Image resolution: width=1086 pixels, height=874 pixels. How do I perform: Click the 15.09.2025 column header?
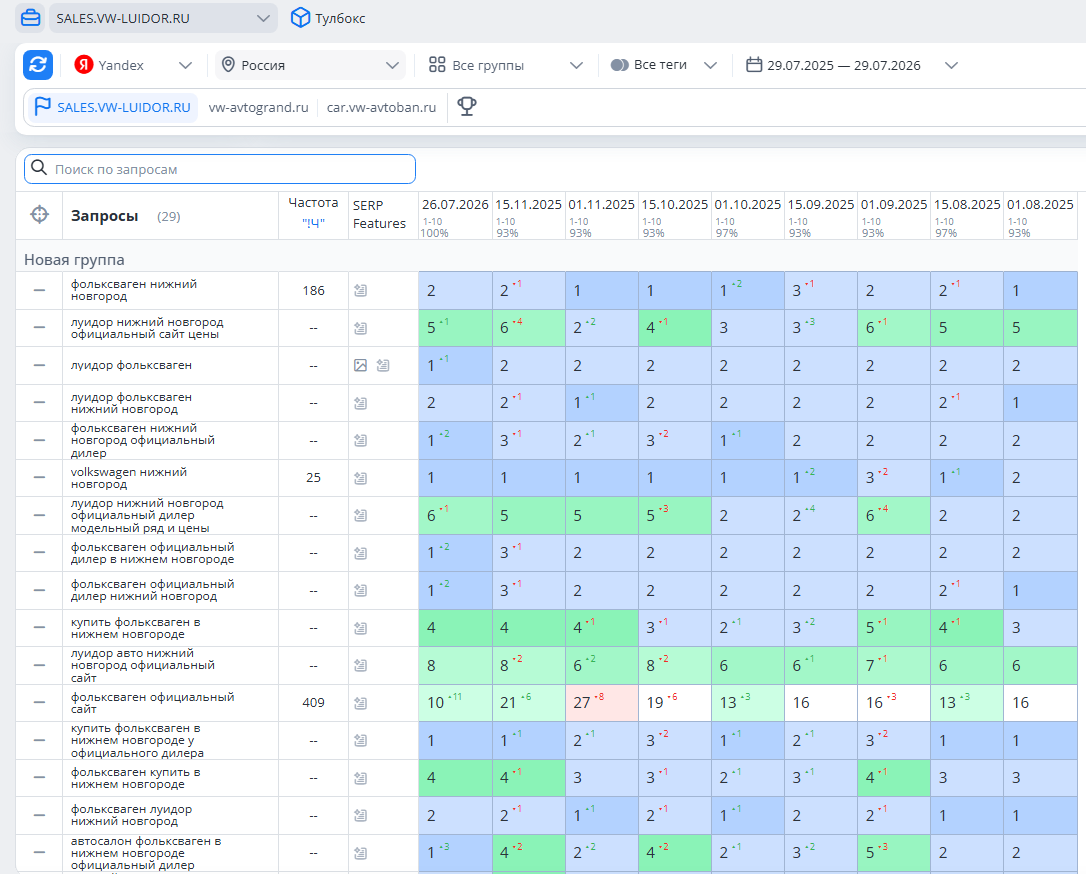pos(821,205)
